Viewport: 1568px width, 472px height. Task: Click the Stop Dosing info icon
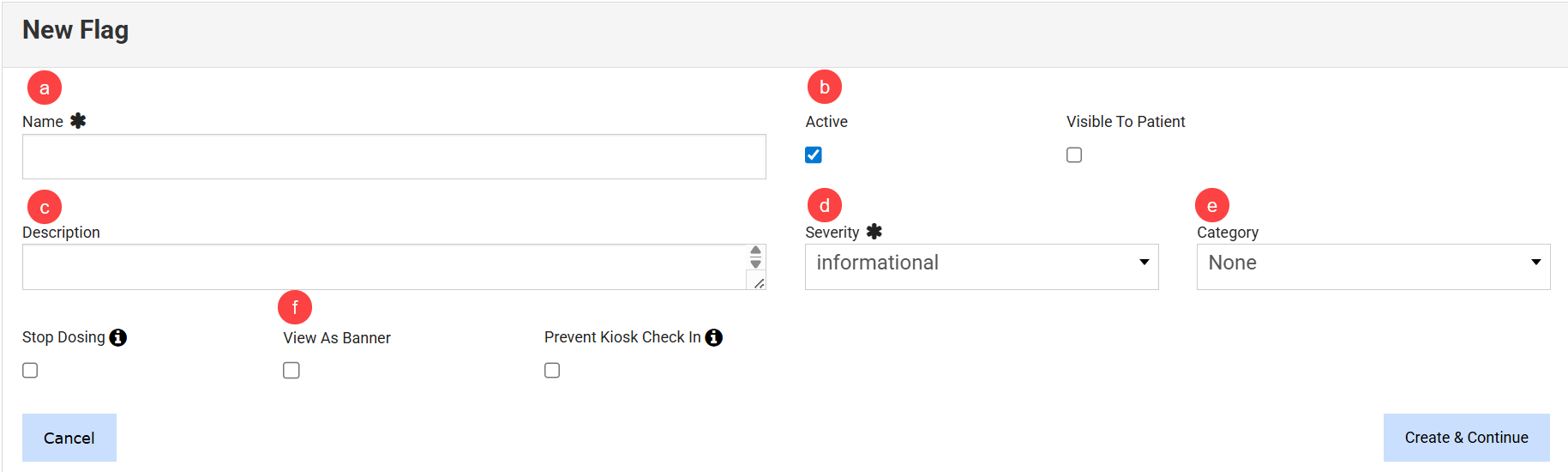point(118,338)
